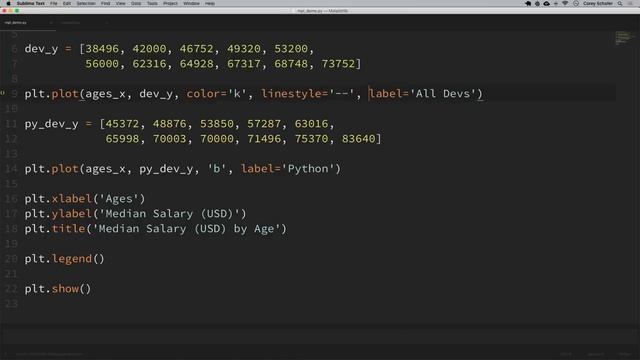Click the value 83640 on line 12

click(359, 139)
